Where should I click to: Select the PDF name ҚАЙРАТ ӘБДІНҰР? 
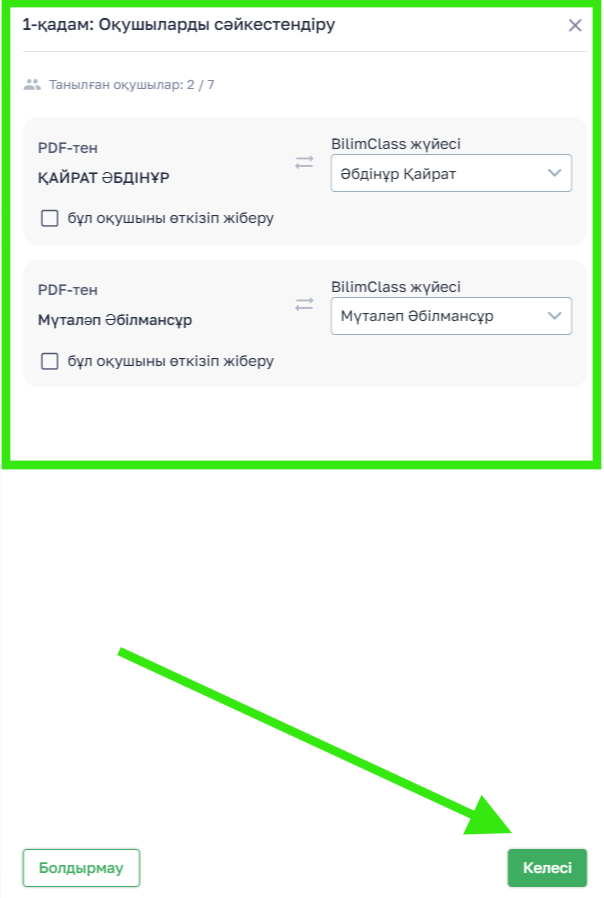pos(104,178)
